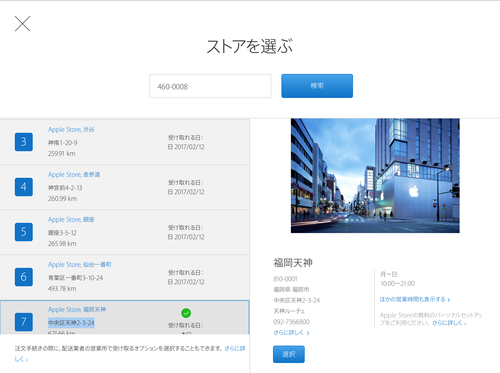Click distance text 260.99 km
Screen dimensions: 500x373
(62, 199)
